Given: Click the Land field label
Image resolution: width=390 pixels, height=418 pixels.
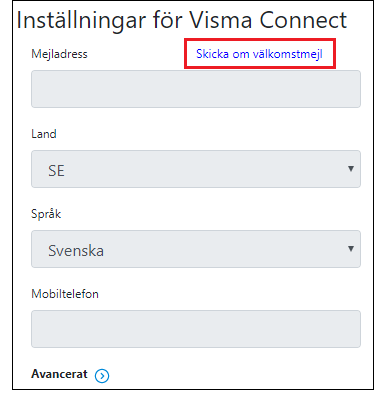Looking at the screenshot, I should coord(44,134).
